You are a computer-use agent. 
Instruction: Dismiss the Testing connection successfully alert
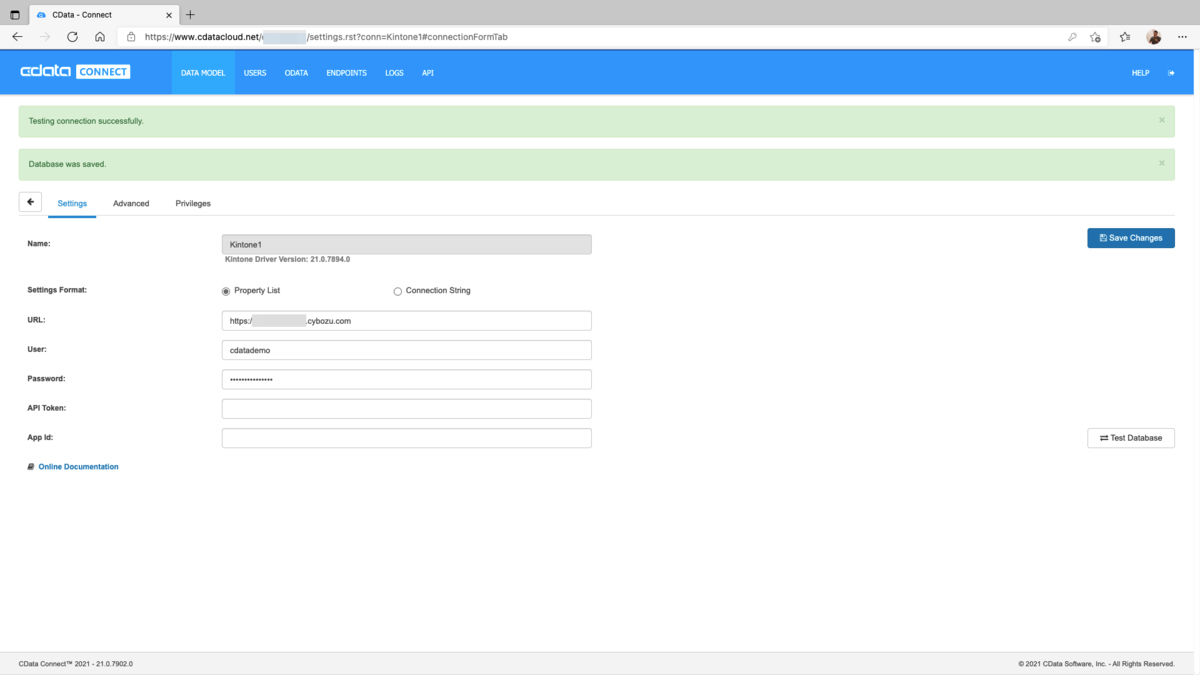[x=1162, y=120]
